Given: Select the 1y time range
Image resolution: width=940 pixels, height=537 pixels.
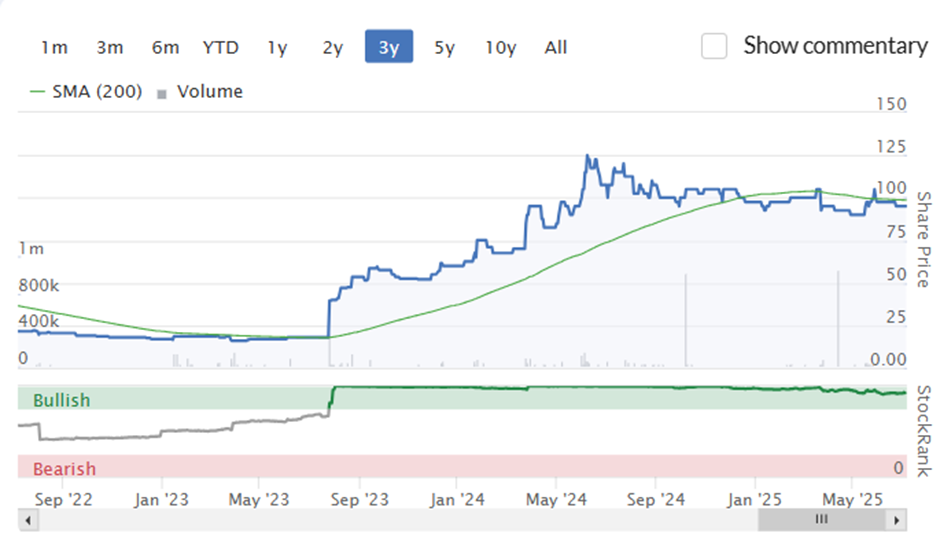Looking at the screenshot, I should click(x=277, y=47).
